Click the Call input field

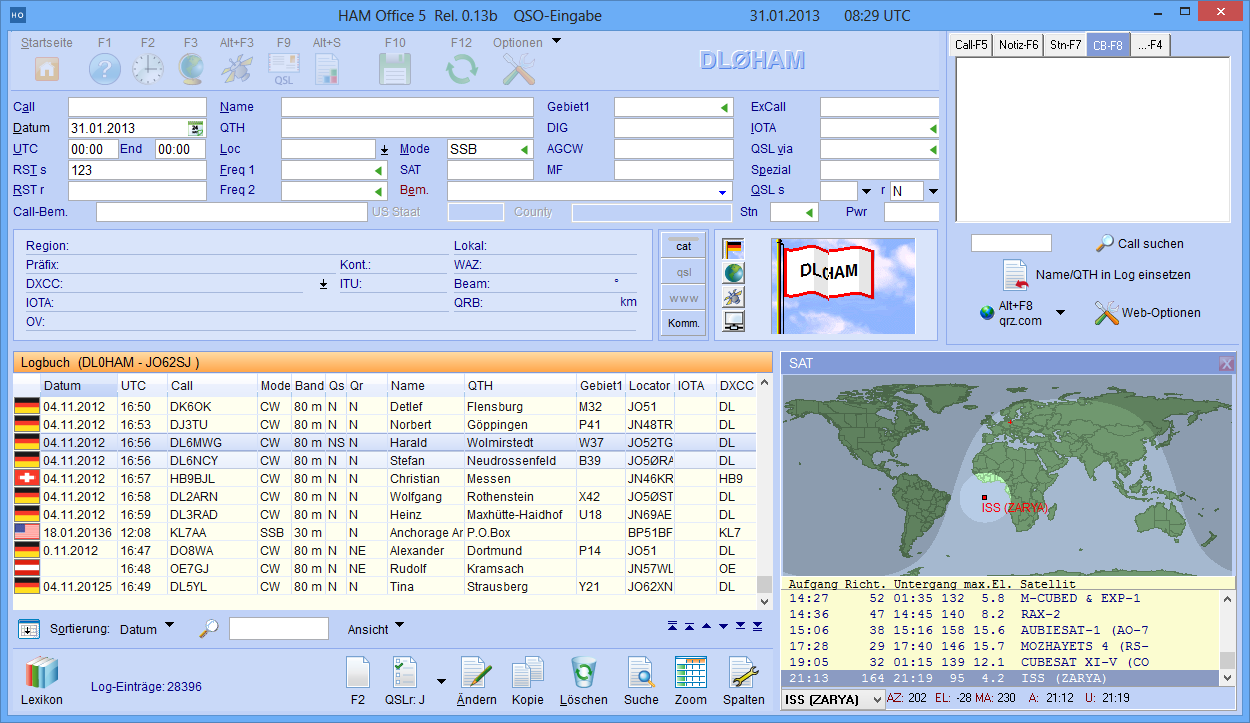[x=137, y=107]
